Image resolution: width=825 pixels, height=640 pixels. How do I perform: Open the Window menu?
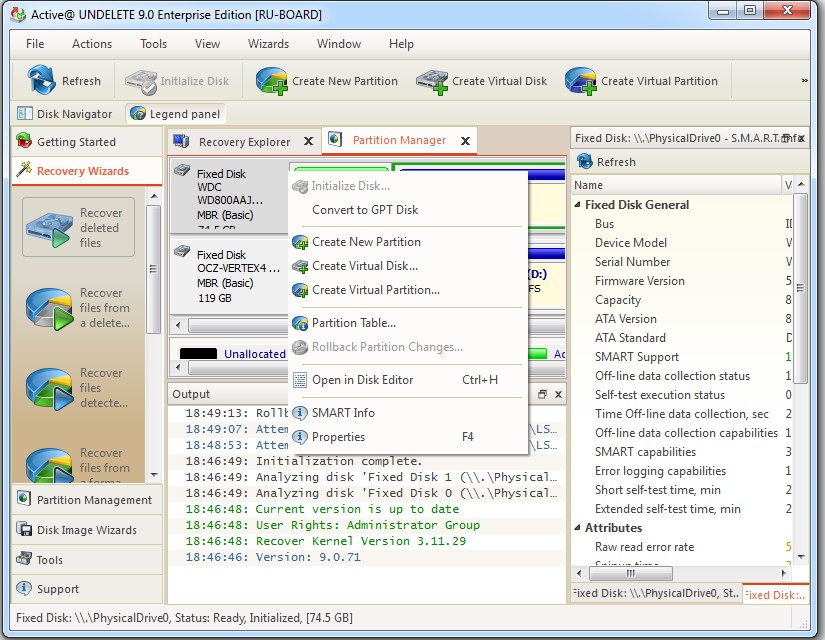tap(339, 44)
